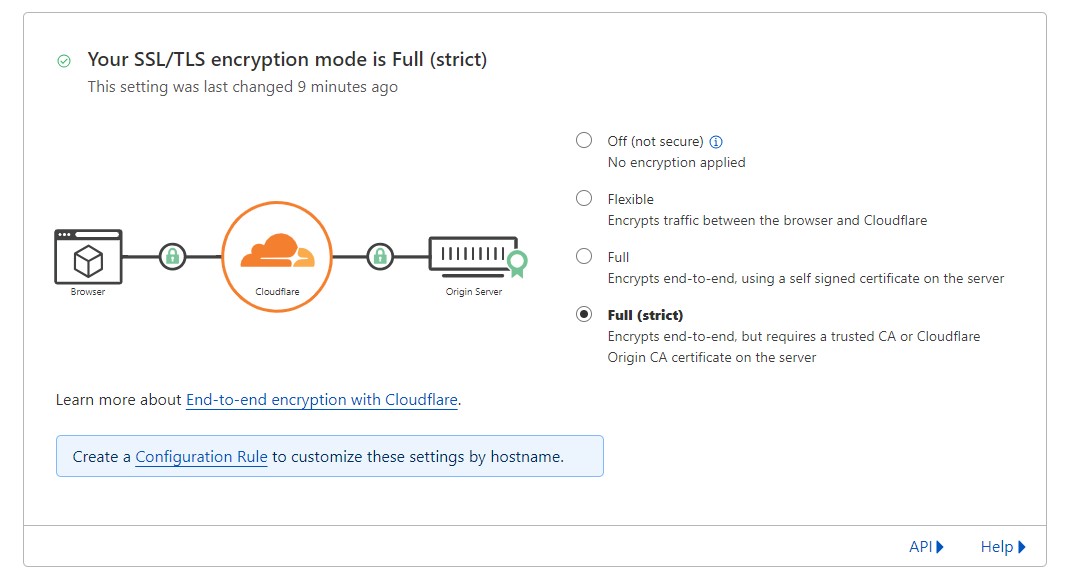Select the Full encryption mode
Screen dimensions: 1069x577
[584, 256]
